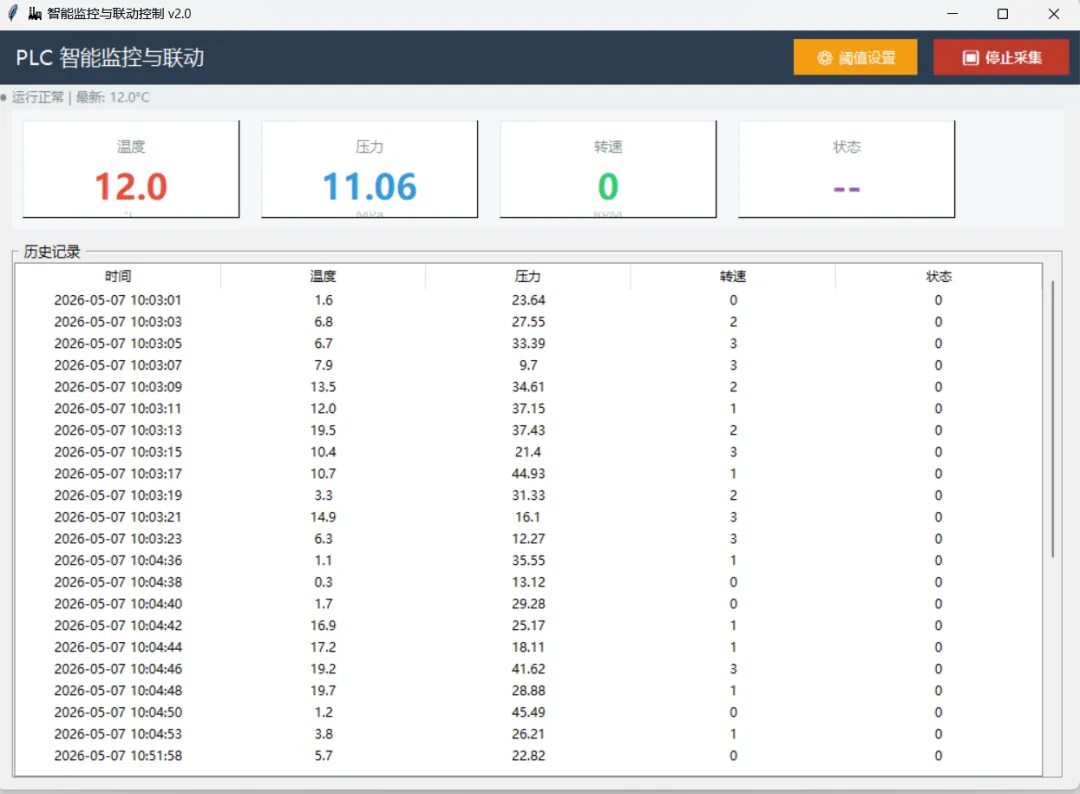This screenshot has width=1080, height=794.
Task: Select row 2026-05-07 10:04:48
Action: [528, 691]
